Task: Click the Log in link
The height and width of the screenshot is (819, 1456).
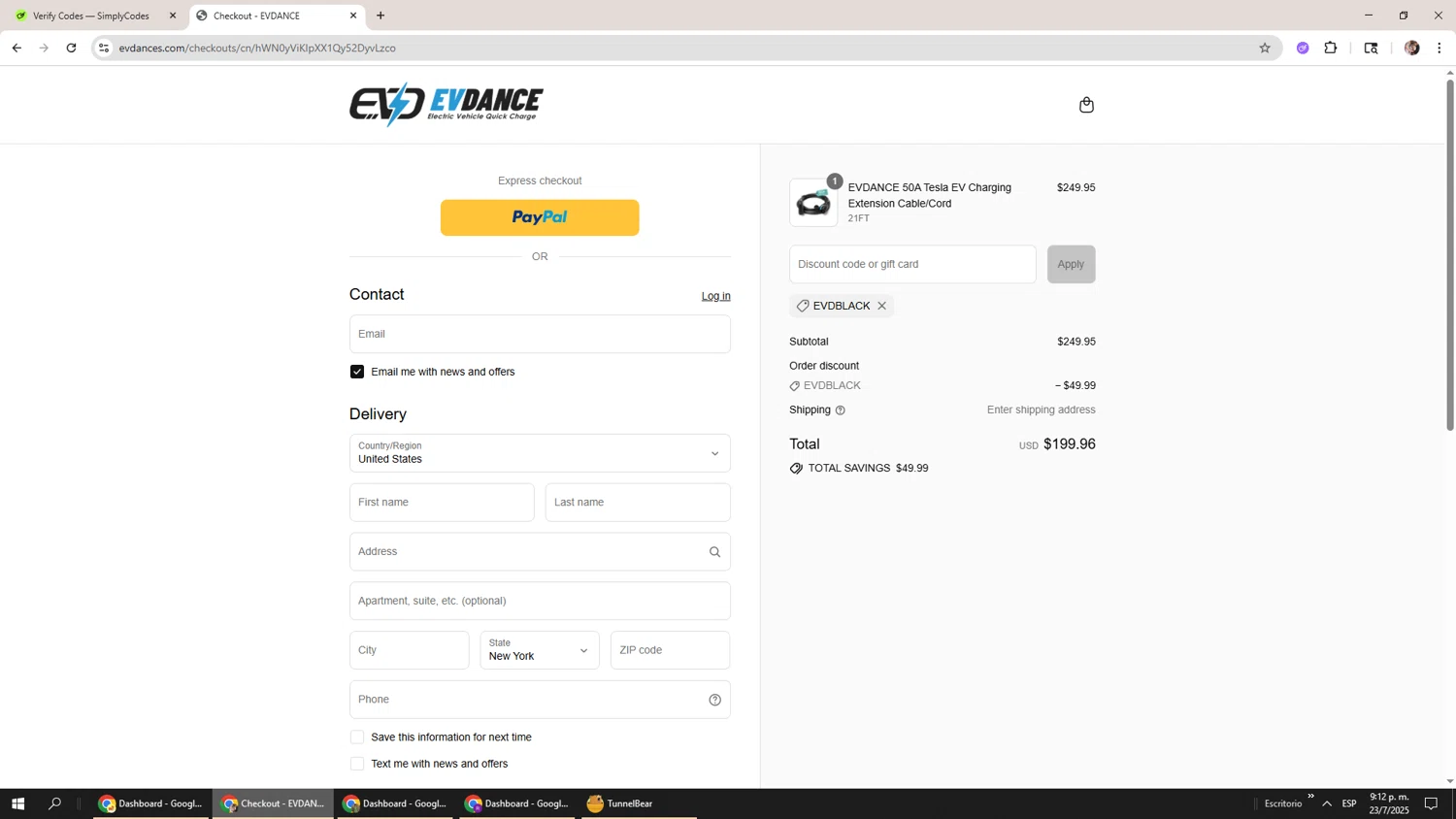Action: 715,296
